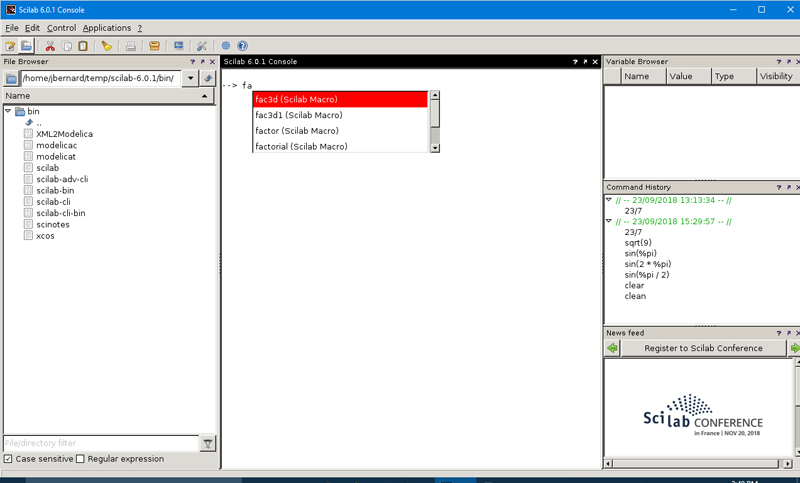The width and height of the screenshot is (800, 483).
Task: Select fac3d completion suggestion
Action: tap(340, 99)
